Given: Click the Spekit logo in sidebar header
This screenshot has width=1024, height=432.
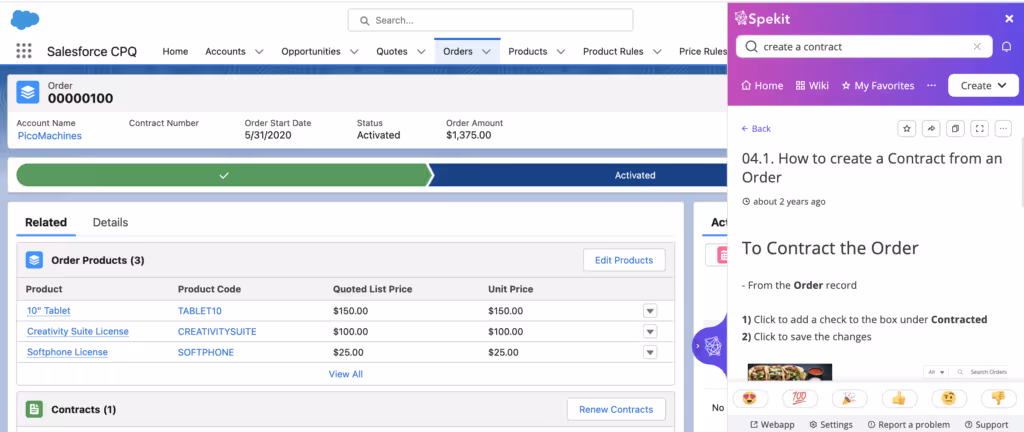Looking at the screenshot, I should (762, 18).
